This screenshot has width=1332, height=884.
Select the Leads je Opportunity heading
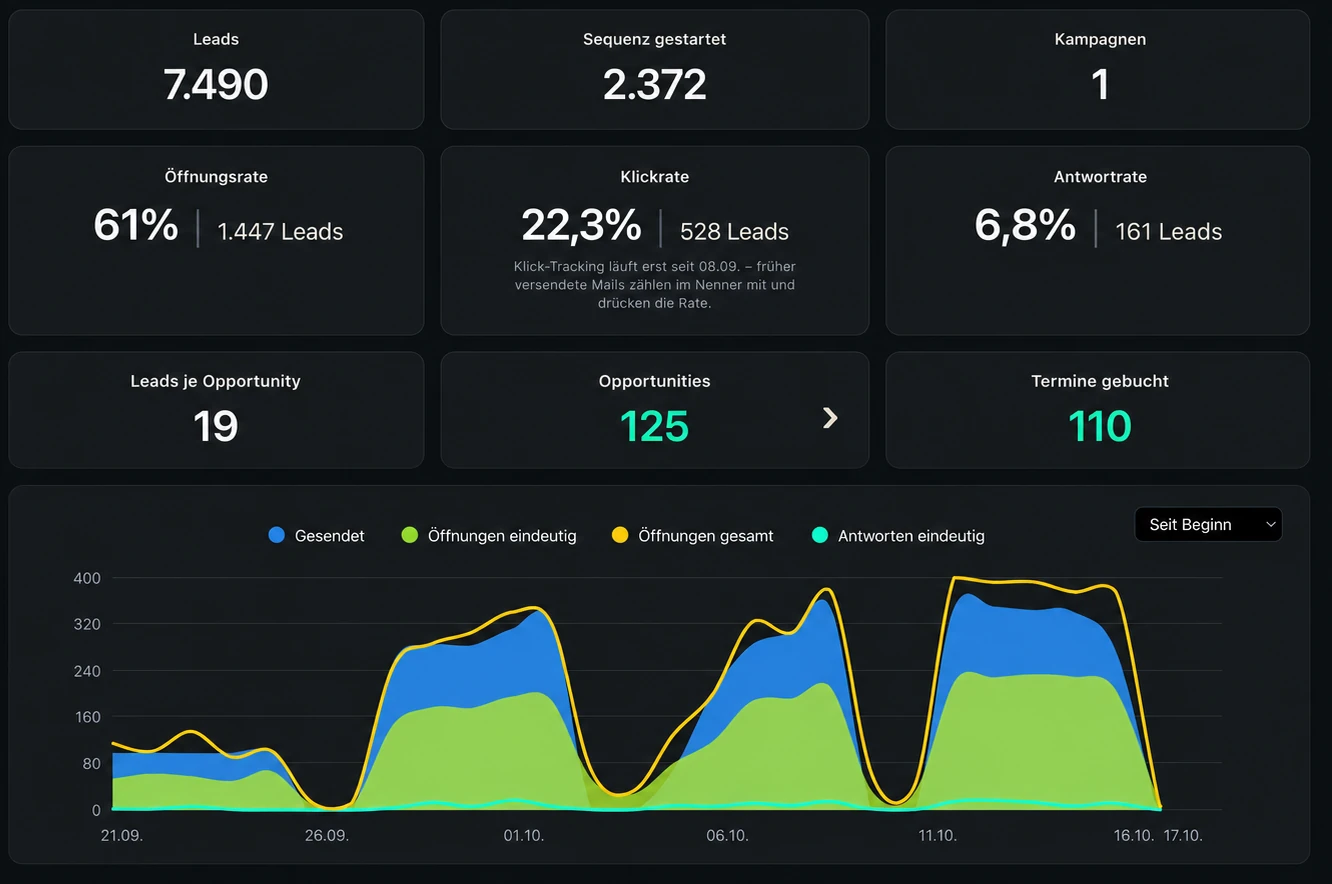click(x=216, y=381)
